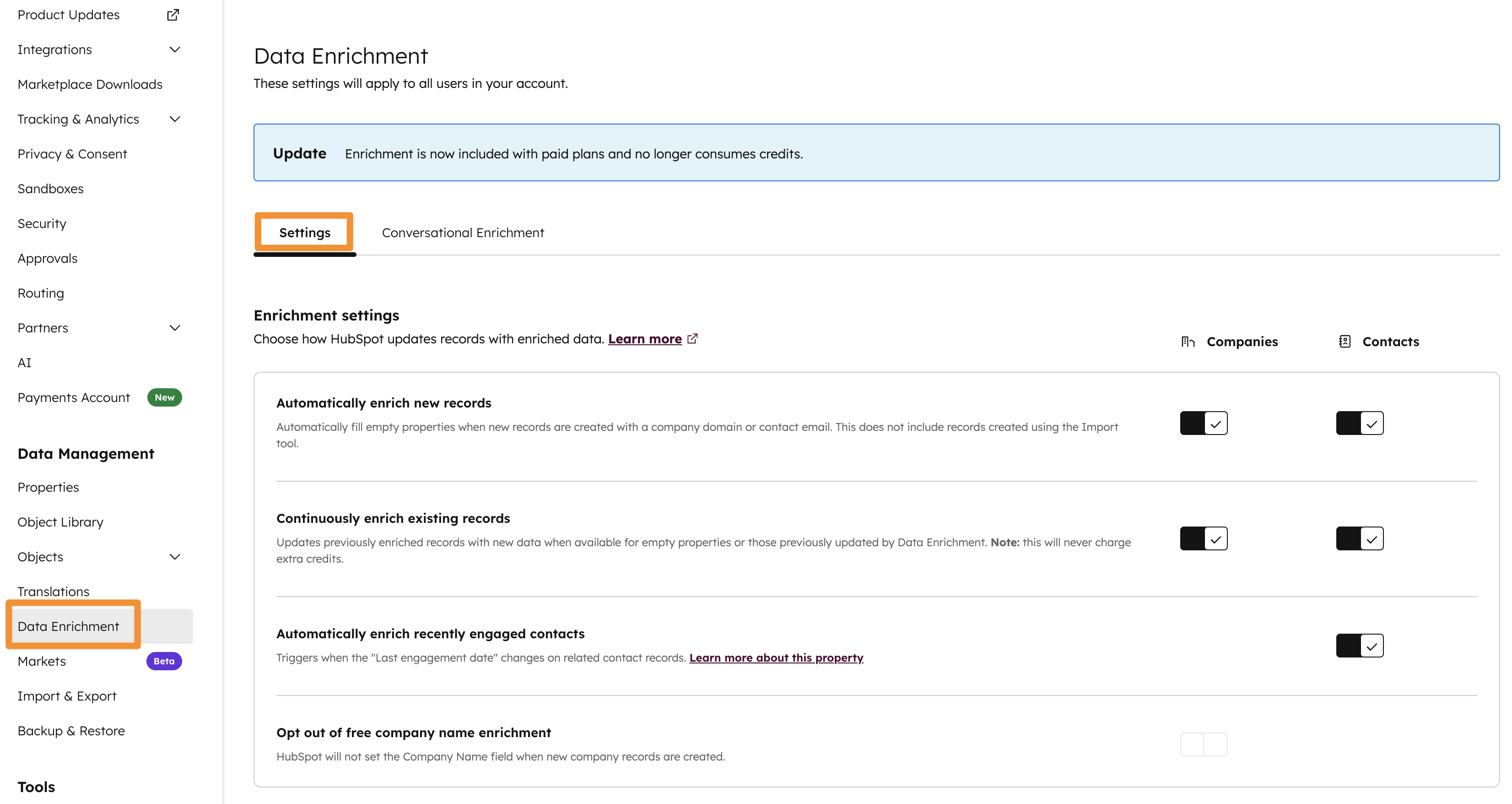Viewport: 1512px width, 804px height.
Task: Open Privacy & Consent settings
Action: pos(72,154)
